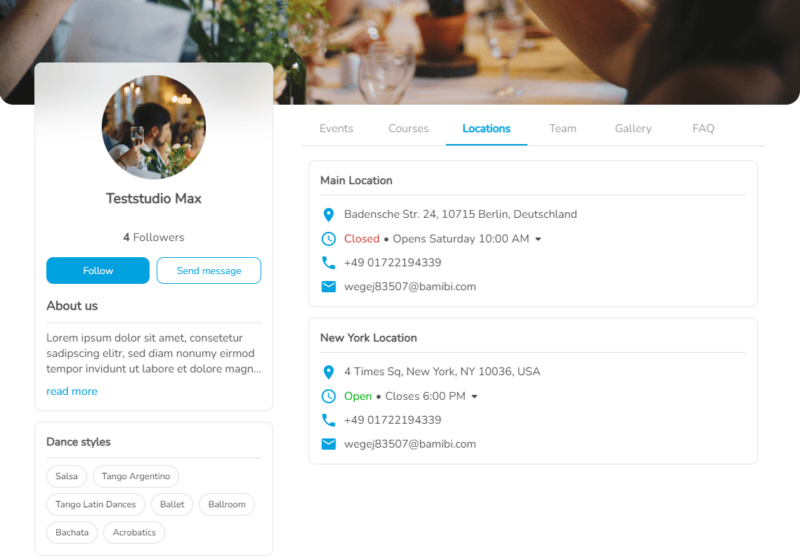Expand opening hours next to Closes 6:00 PM
Screen dimensions: 800x560
(474, 396)
